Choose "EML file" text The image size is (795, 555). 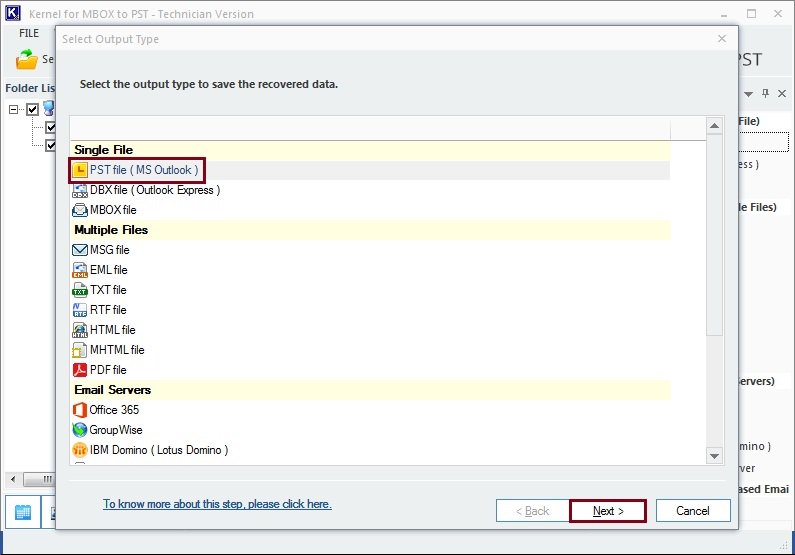coord(109,270)
